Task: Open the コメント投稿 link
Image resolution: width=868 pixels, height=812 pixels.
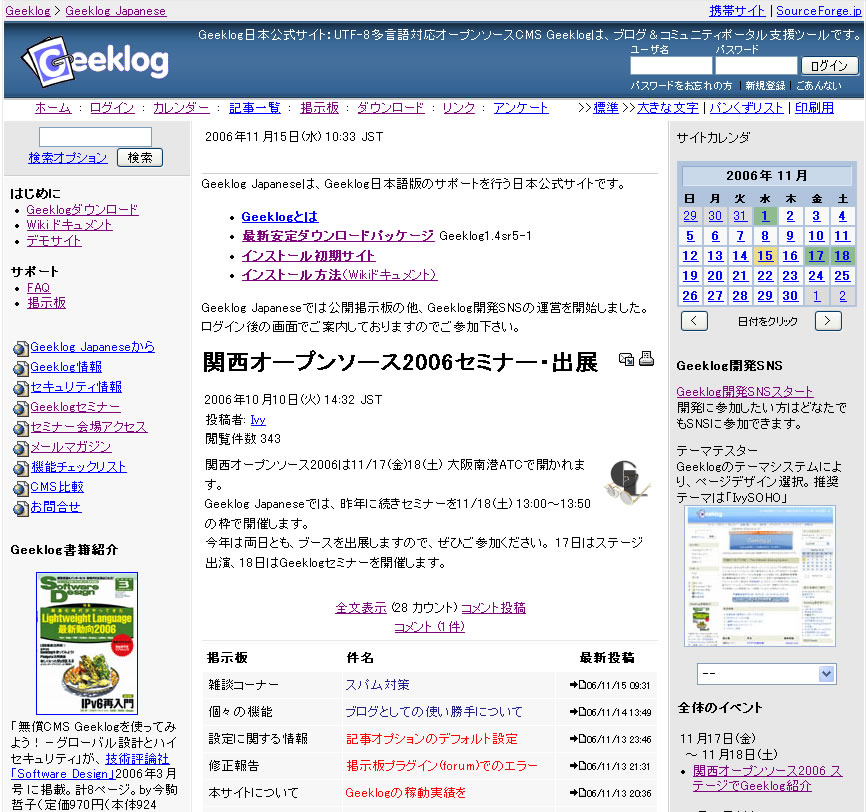Action: [493, 608]
